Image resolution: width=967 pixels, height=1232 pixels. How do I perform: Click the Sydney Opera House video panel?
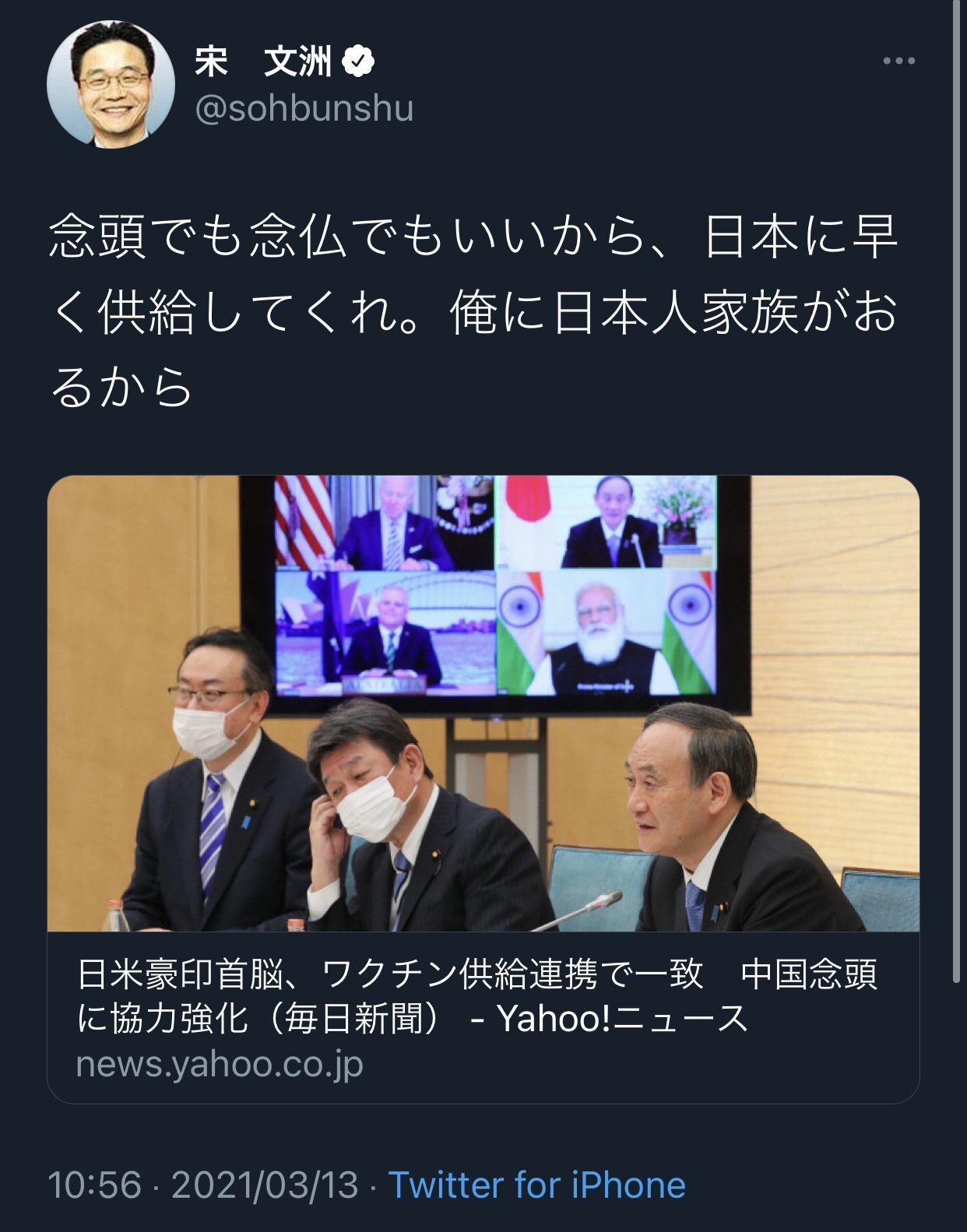(385, 632)
